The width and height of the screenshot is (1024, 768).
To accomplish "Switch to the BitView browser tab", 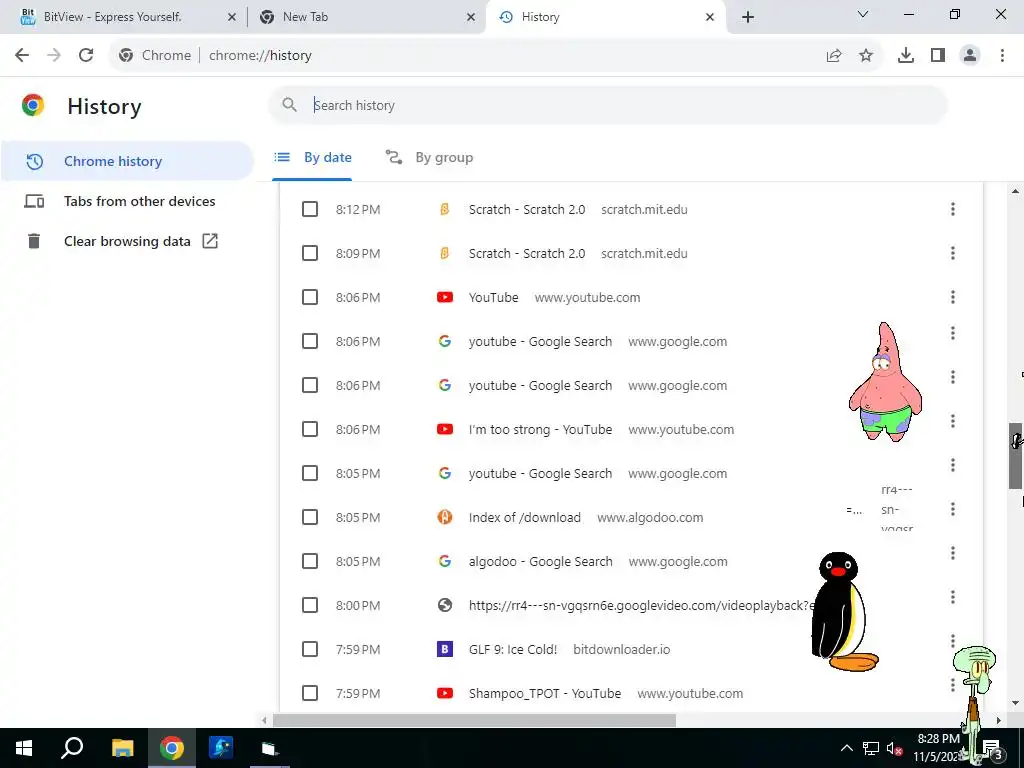I will tap(124, 17).
